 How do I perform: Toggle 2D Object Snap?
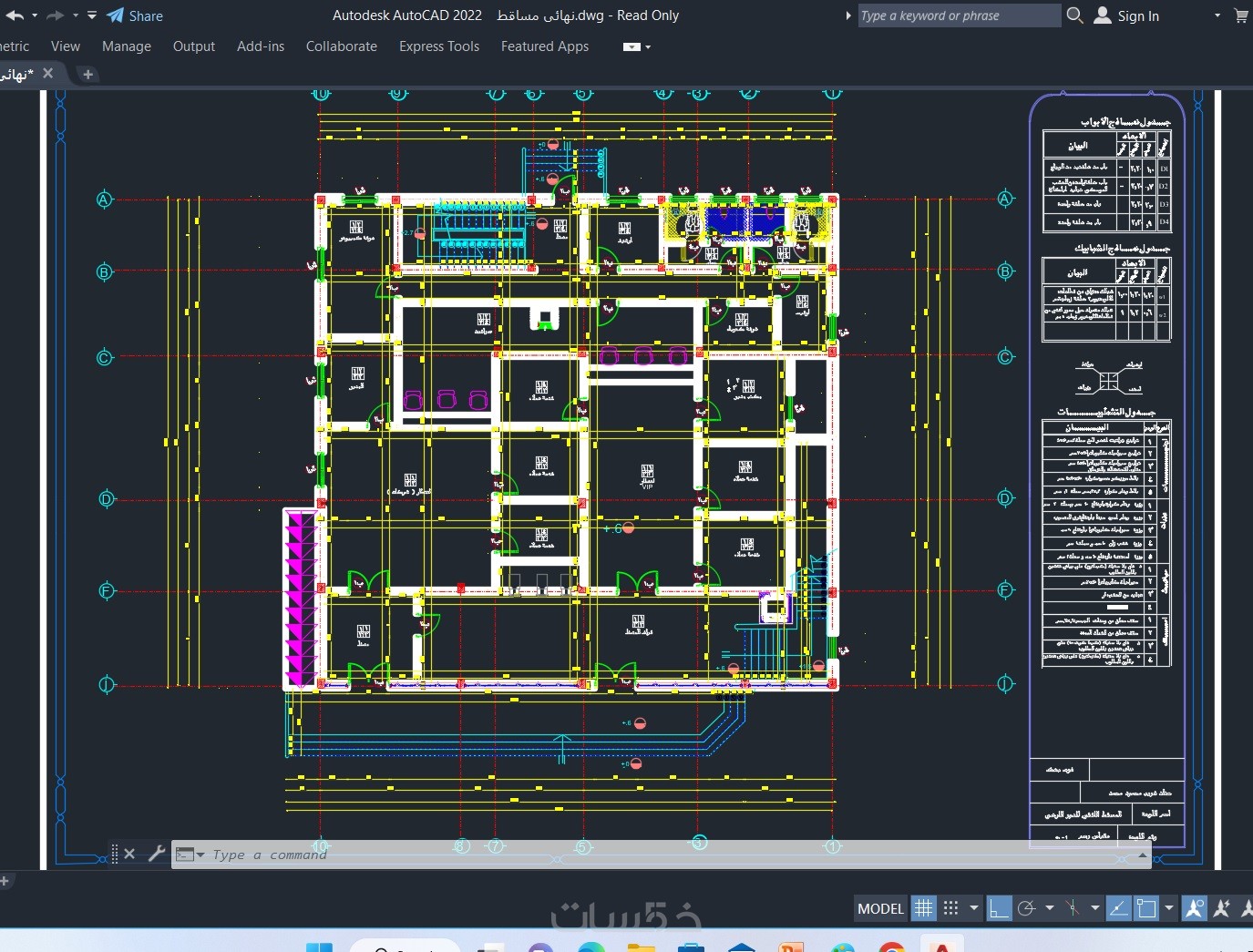pos(1147,908)
